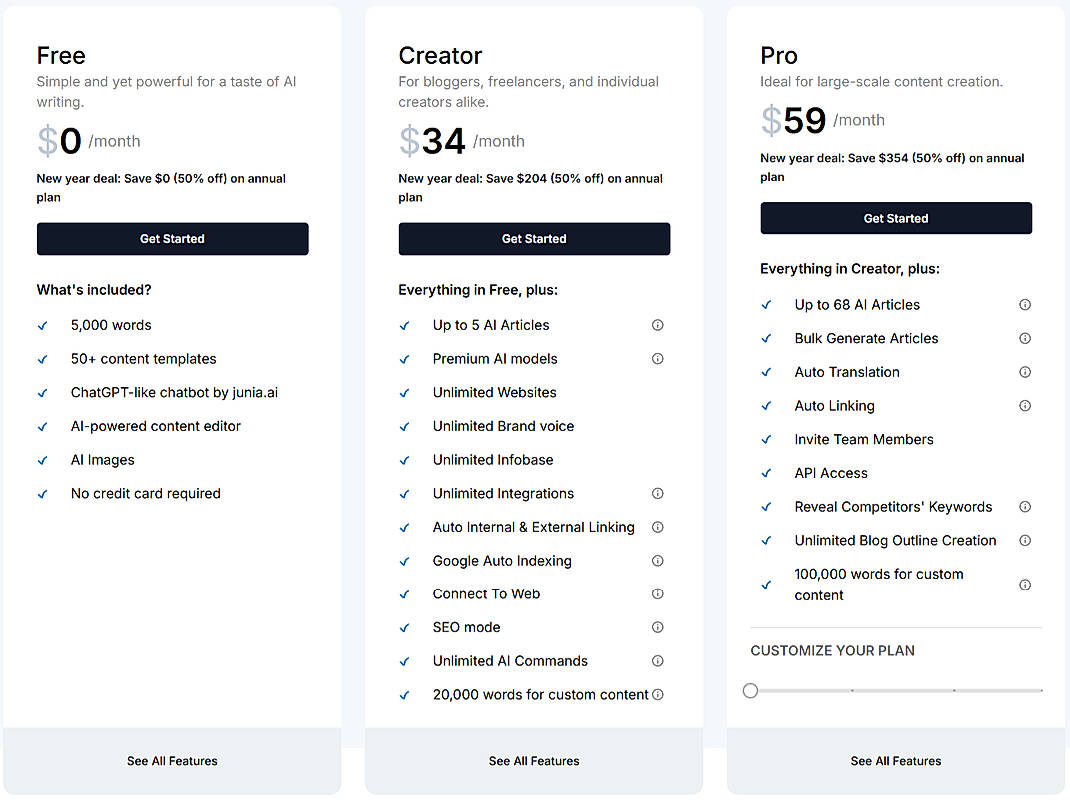This screenshot has height=801, width=1070.
Task: Click Get Started on the Pro plan
Action: point(895,218)
